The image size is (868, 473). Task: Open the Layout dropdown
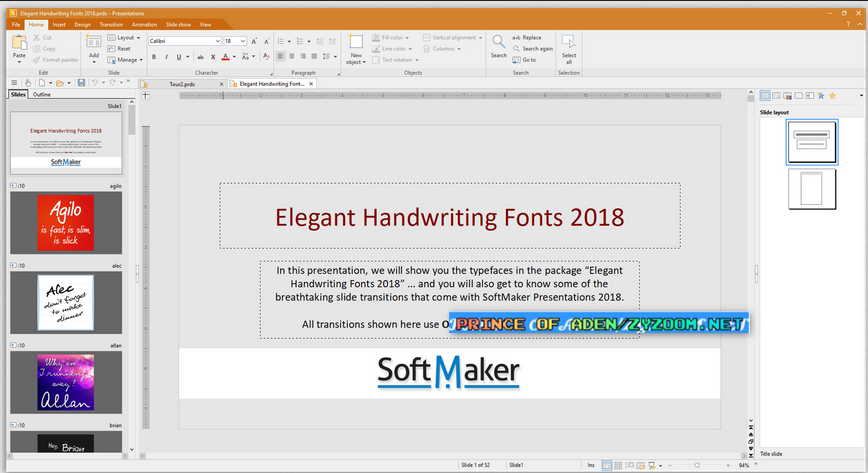click(x=123, y=38)
